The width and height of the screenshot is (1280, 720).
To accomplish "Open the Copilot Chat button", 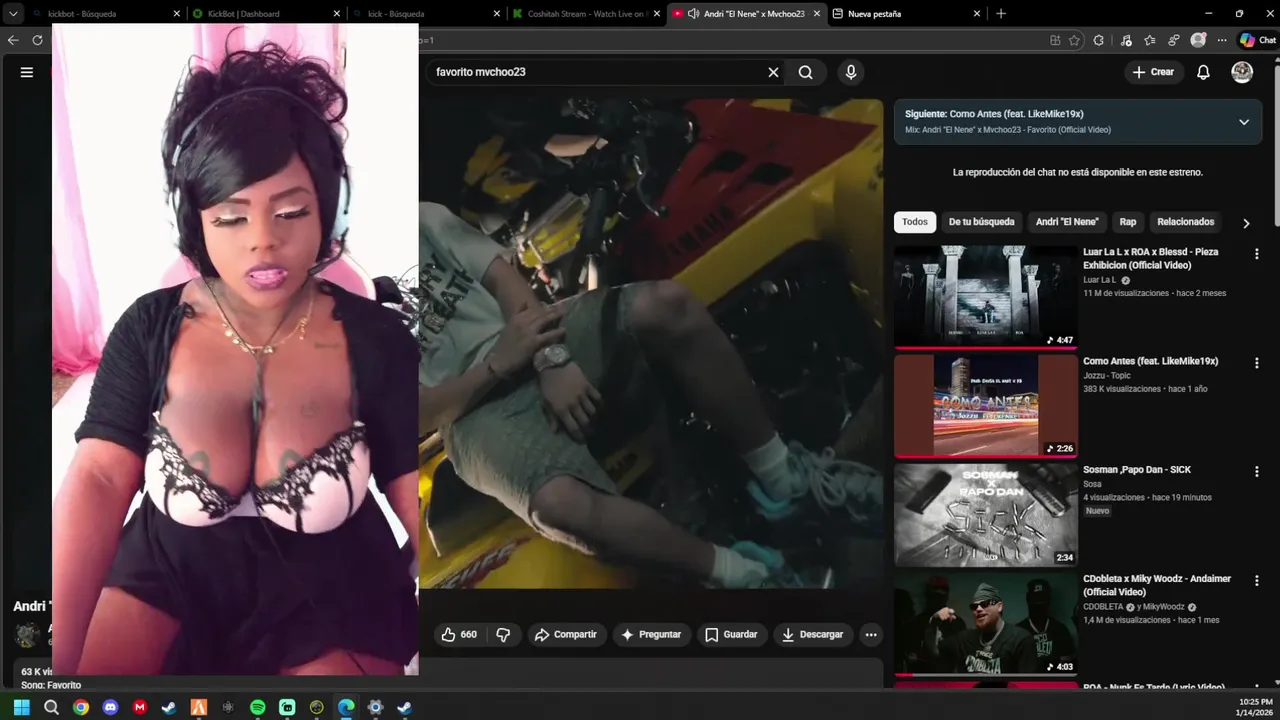I will 1258,40.
